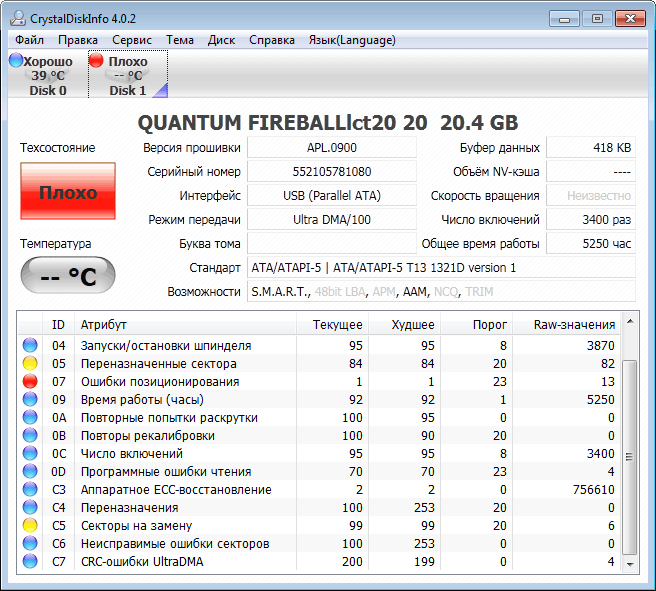
Task: Click the transfer mode field Ultra DMA/100
Action: click(332, 219)
